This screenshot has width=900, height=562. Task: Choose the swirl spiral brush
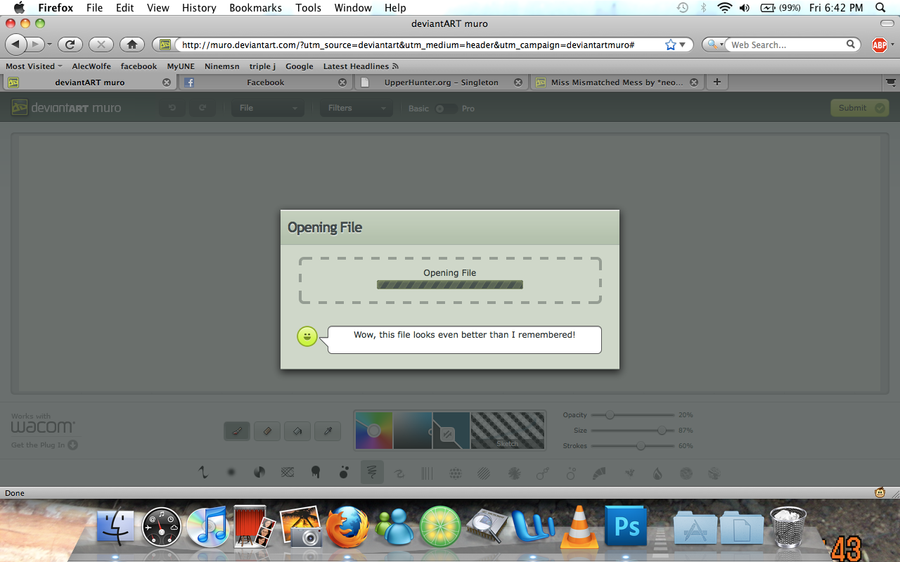399,473
